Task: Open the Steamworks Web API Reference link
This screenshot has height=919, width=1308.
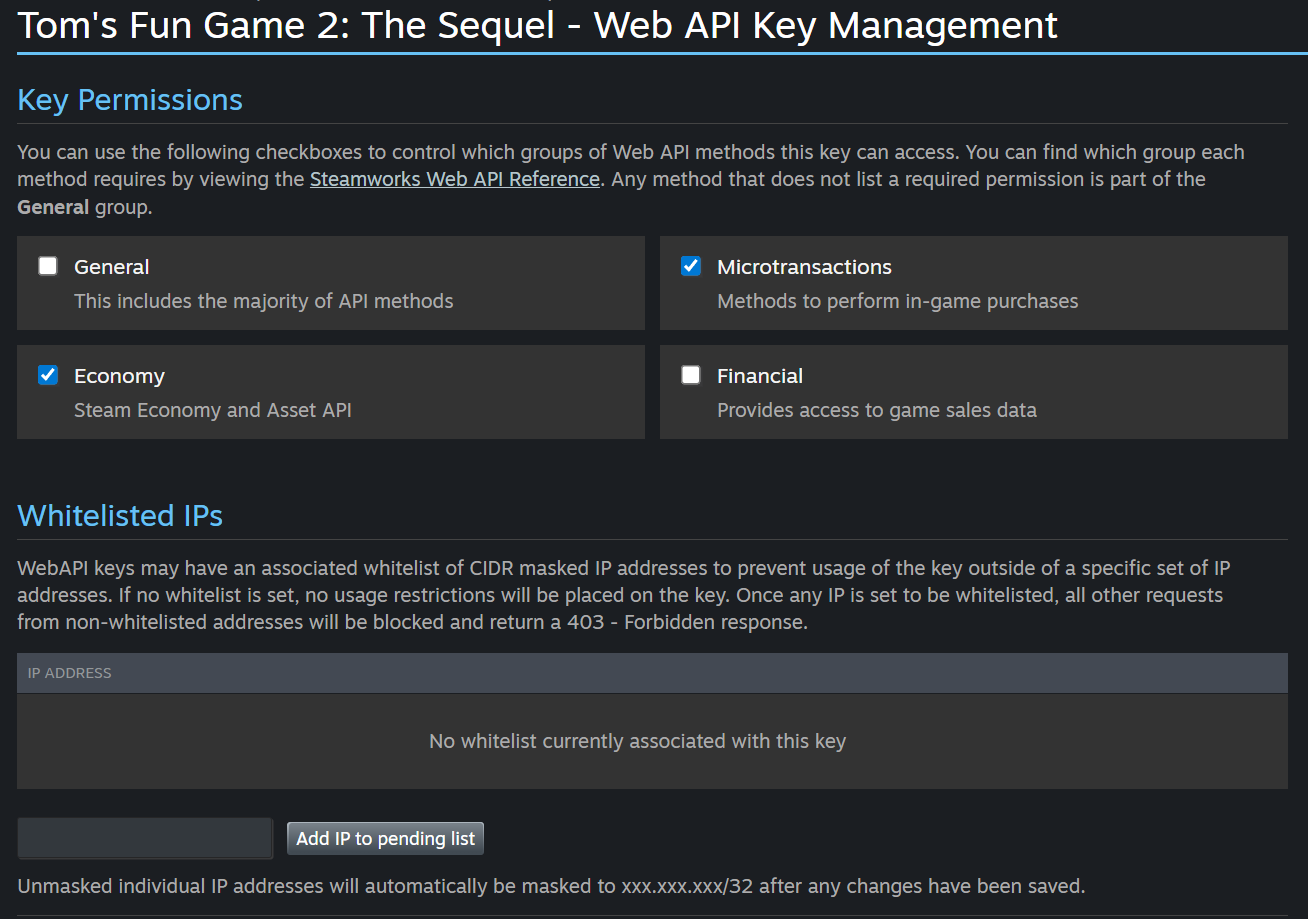Action: [x=455, y=180]
